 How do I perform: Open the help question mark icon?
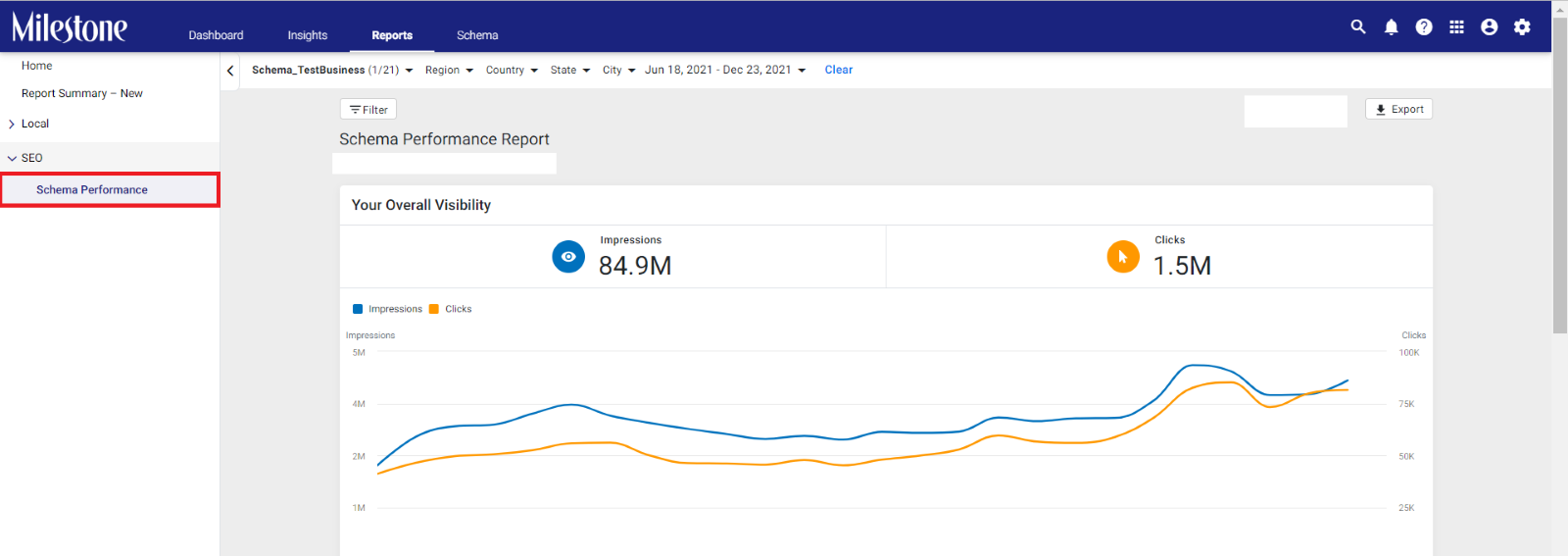pyautogui.click(x=1424, y=27)
